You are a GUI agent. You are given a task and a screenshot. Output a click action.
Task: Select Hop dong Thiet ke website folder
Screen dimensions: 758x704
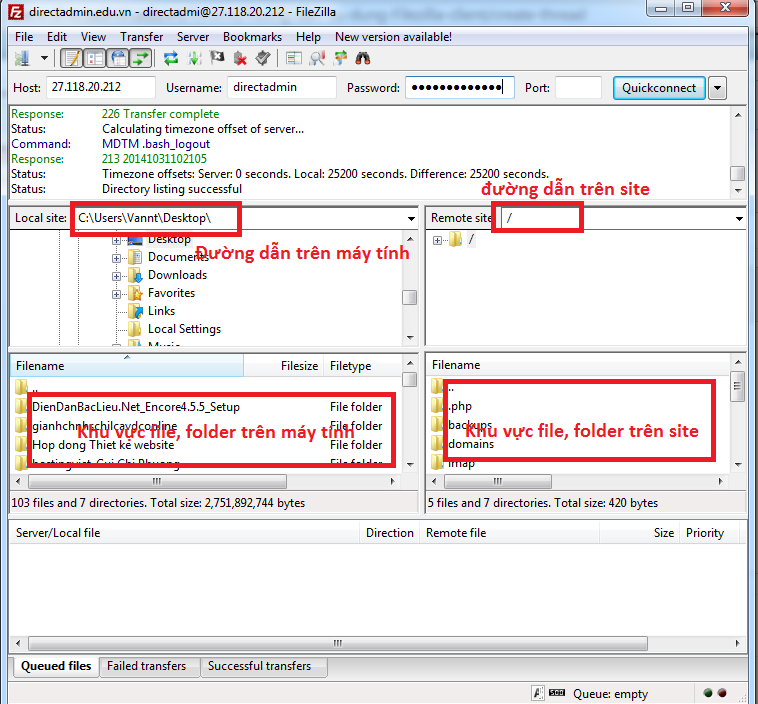(103, 445)
